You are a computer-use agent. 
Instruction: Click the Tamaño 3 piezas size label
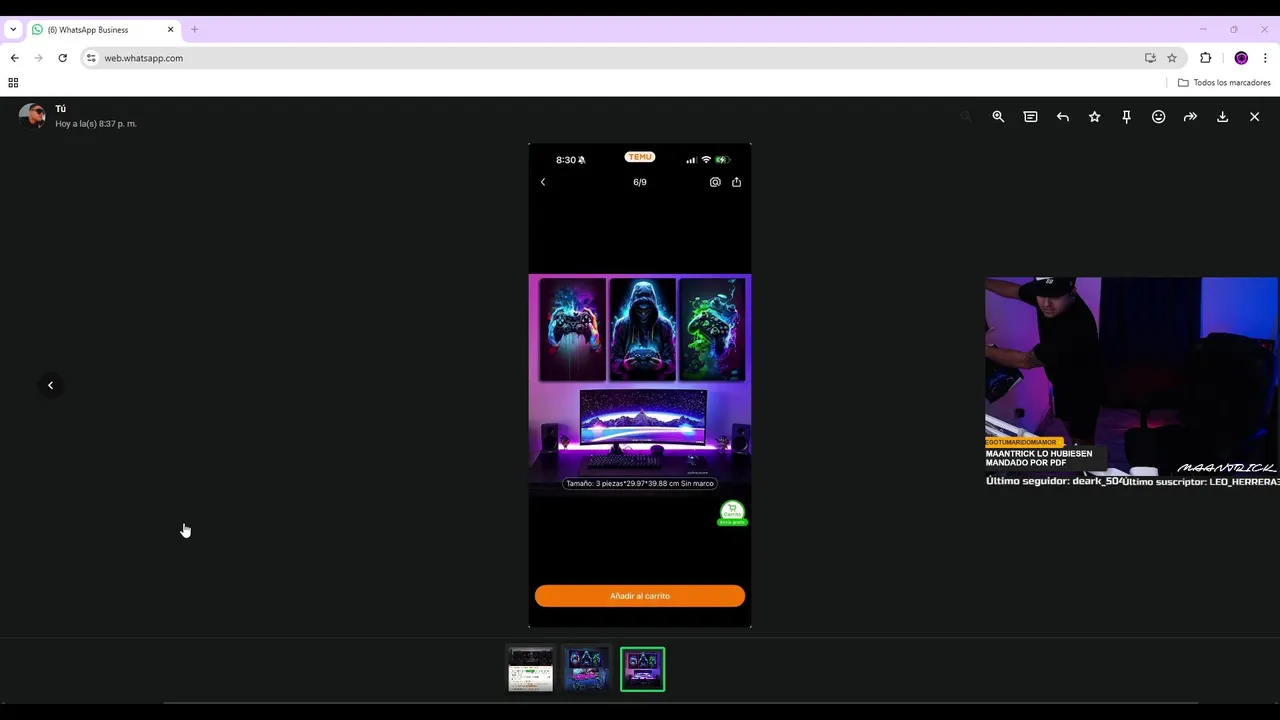(640, 483)
